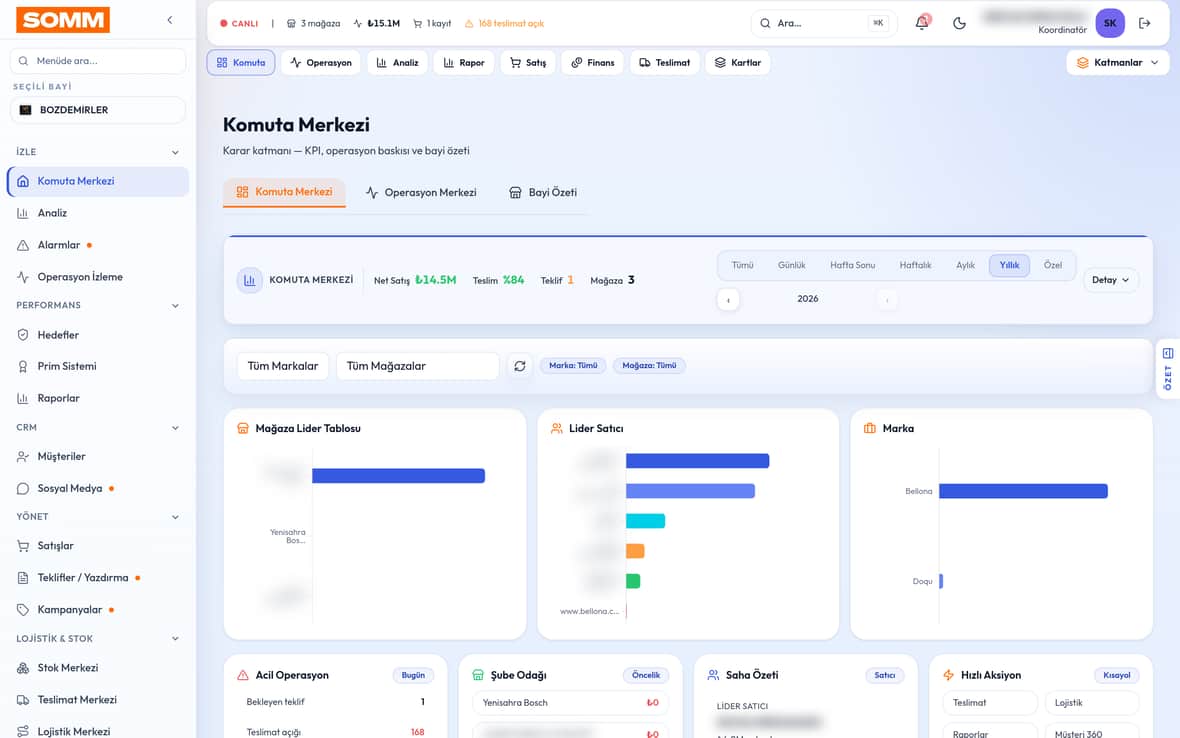Click the Bellona bar in Marka chart

tap(1023, 491)
